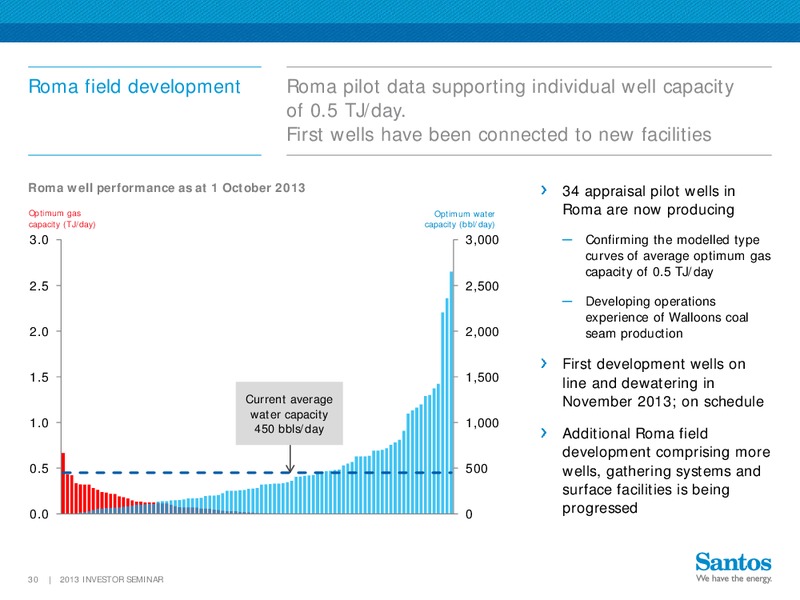Click the left axis value '1.0'

tap(39, 423)
